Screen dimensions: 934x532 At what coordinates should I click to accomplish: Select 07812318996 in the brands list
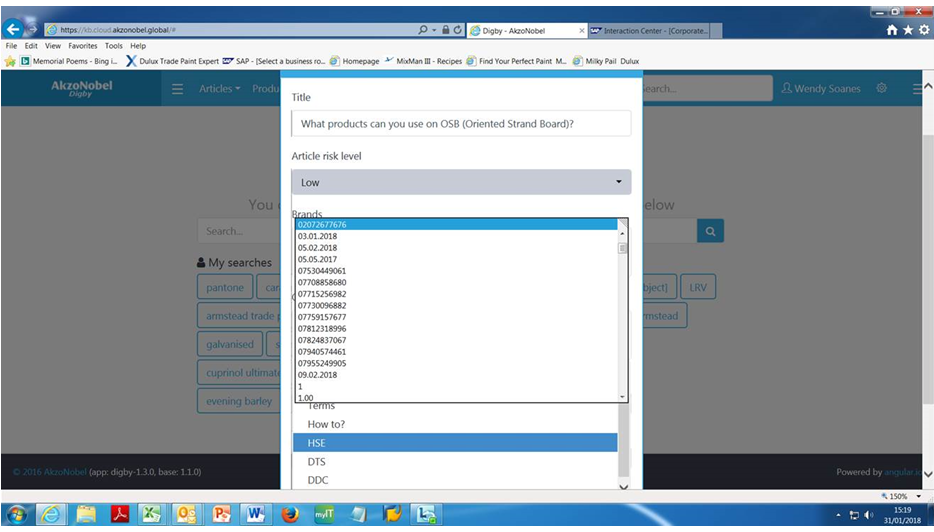click(456, 328)
